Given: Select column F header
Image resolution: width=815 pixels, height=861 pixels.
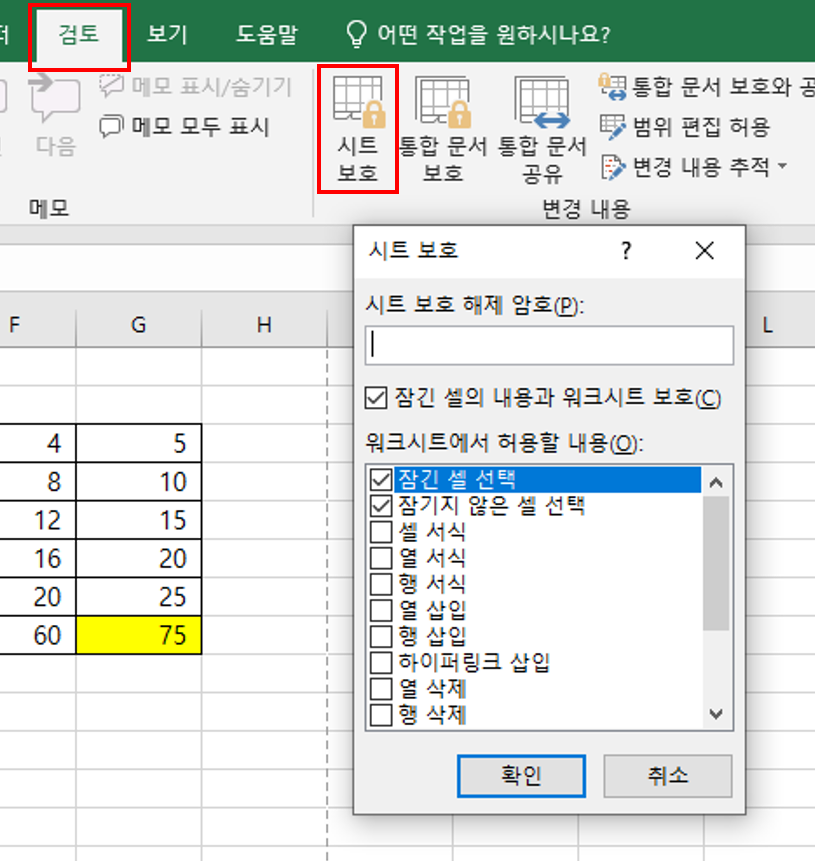Looking at the screenshot, I should [37, 325].
